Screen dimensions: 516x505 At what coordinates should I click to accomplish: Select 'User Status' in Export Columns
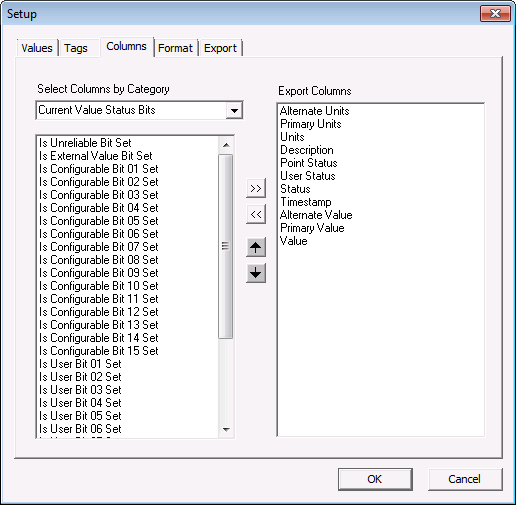pos(308,176)
